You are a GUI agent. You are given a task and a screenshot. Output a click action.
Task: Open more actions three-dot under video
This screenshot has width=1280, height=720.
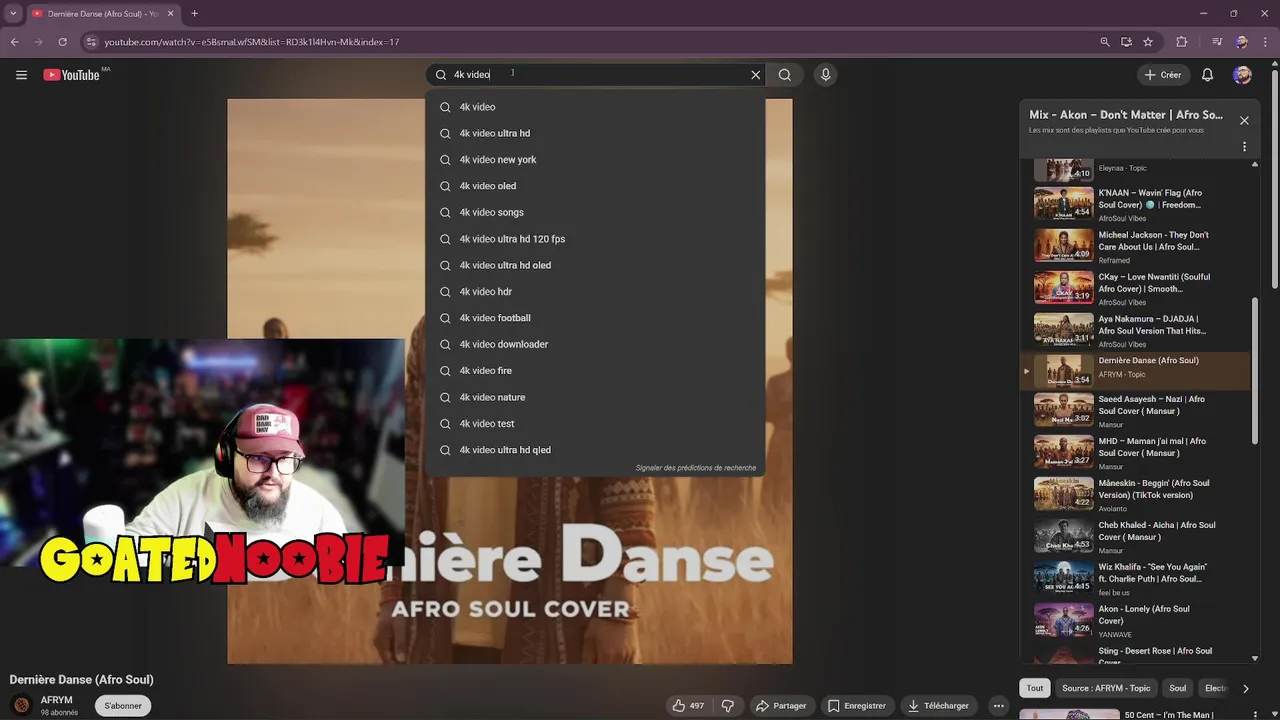(x=998, y=706)
